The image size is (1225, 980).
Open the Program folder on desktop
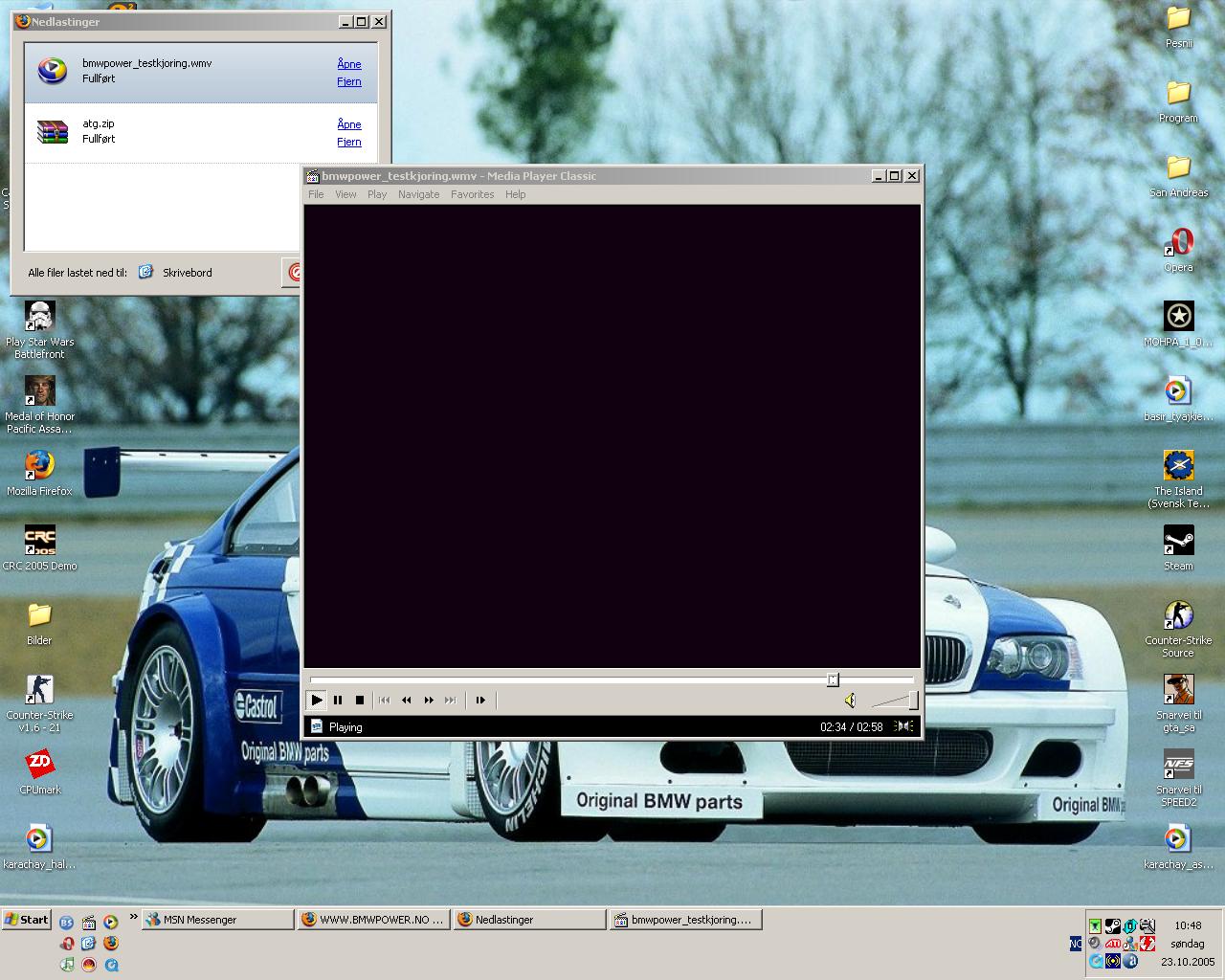(1178, 100)
